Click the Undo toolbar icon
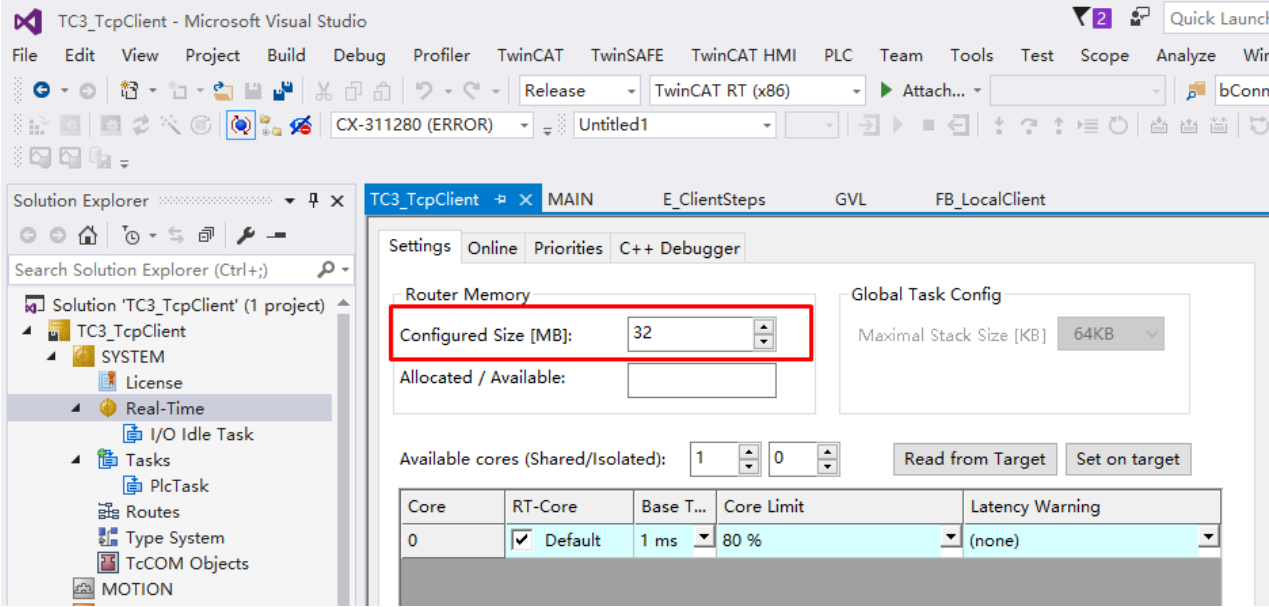The height and width of the screenshot is (607, 1269). tap(424, 91)
